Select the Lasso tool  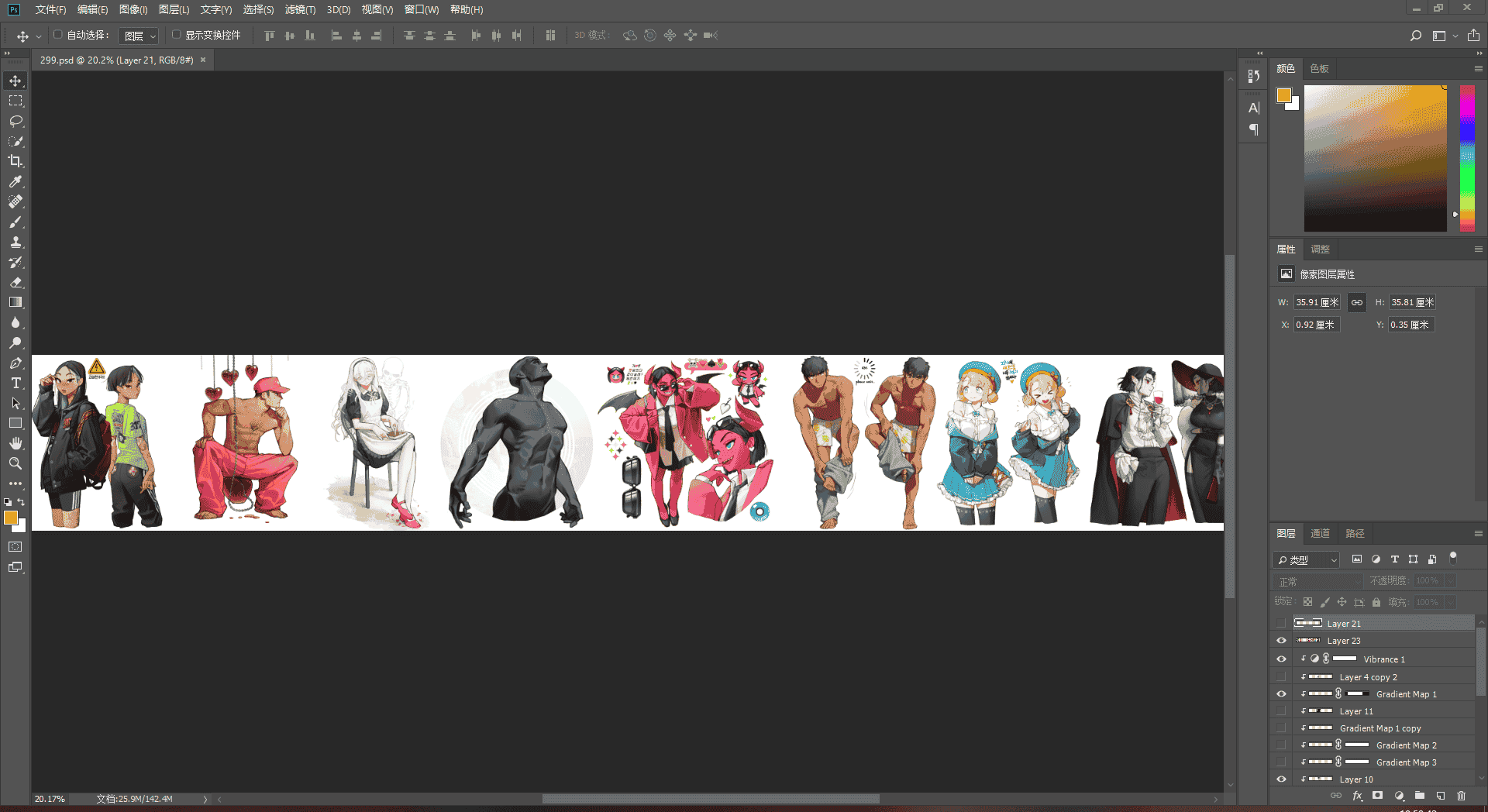15,122
